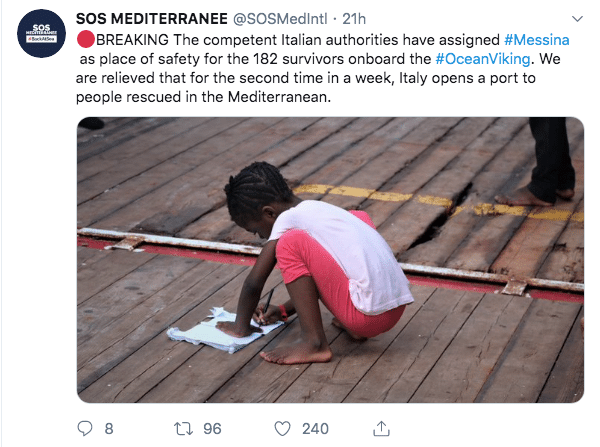Click the reply speech bubble icon
The width and height of the screenshot is (600, 447).
(x=84, y=428)
